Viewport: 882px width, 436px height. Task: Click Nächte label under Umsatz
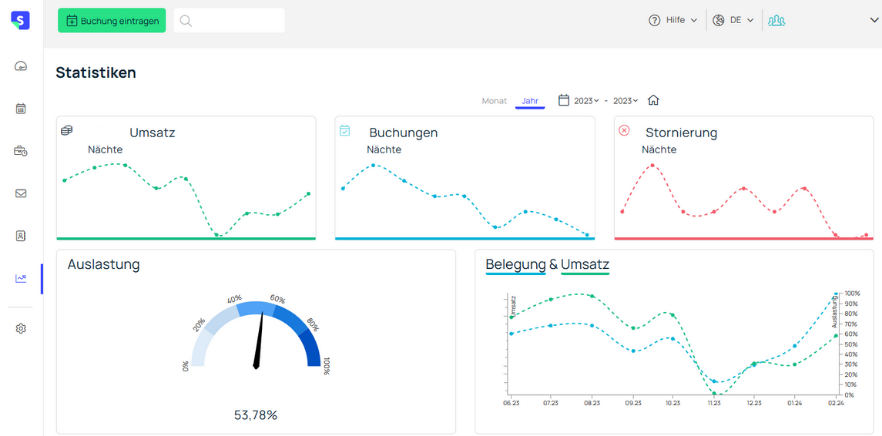click(x=105, y=150)
